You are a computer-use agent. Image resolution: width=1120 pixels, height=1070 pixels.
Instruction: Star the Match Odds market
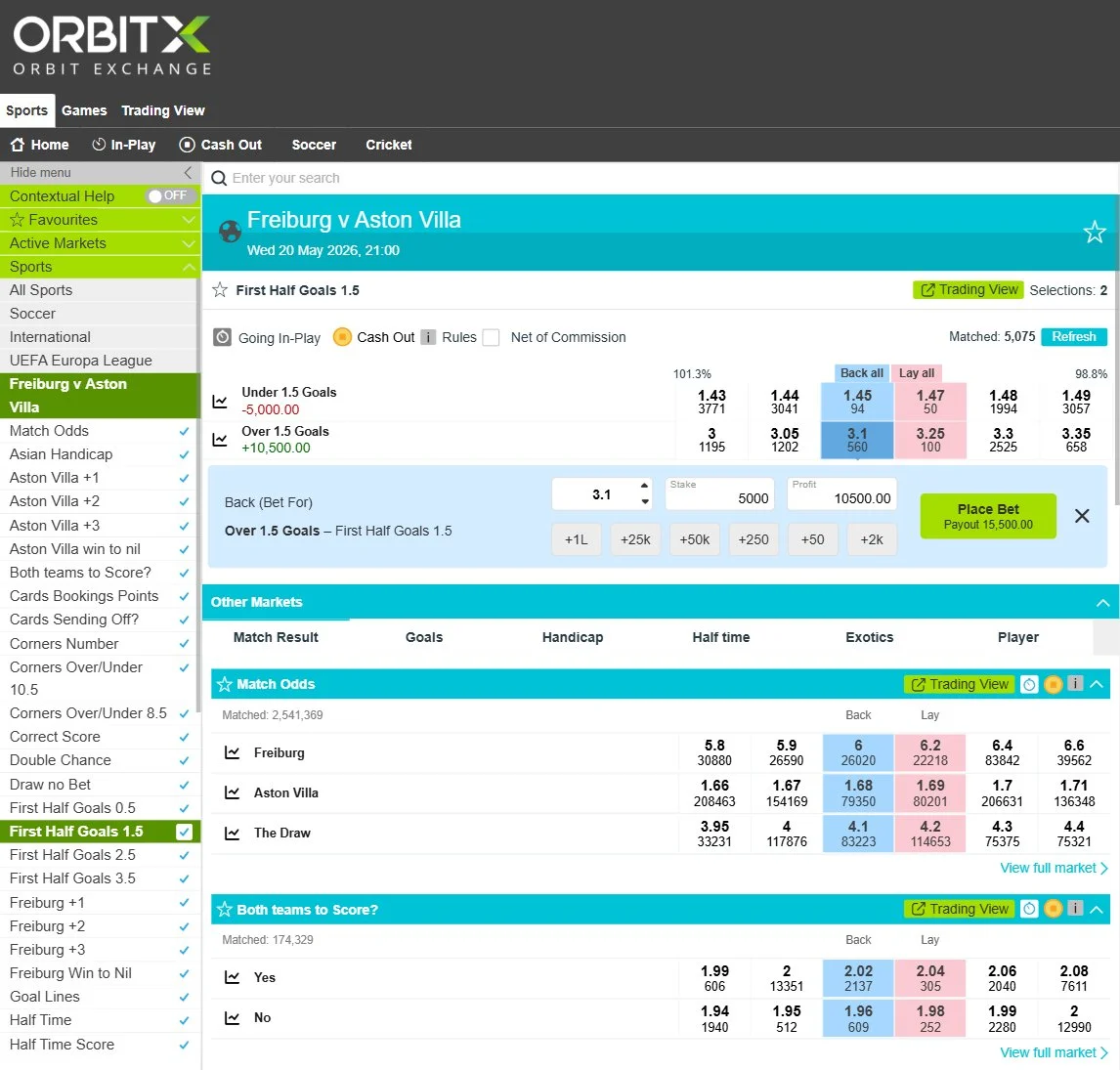224,684
